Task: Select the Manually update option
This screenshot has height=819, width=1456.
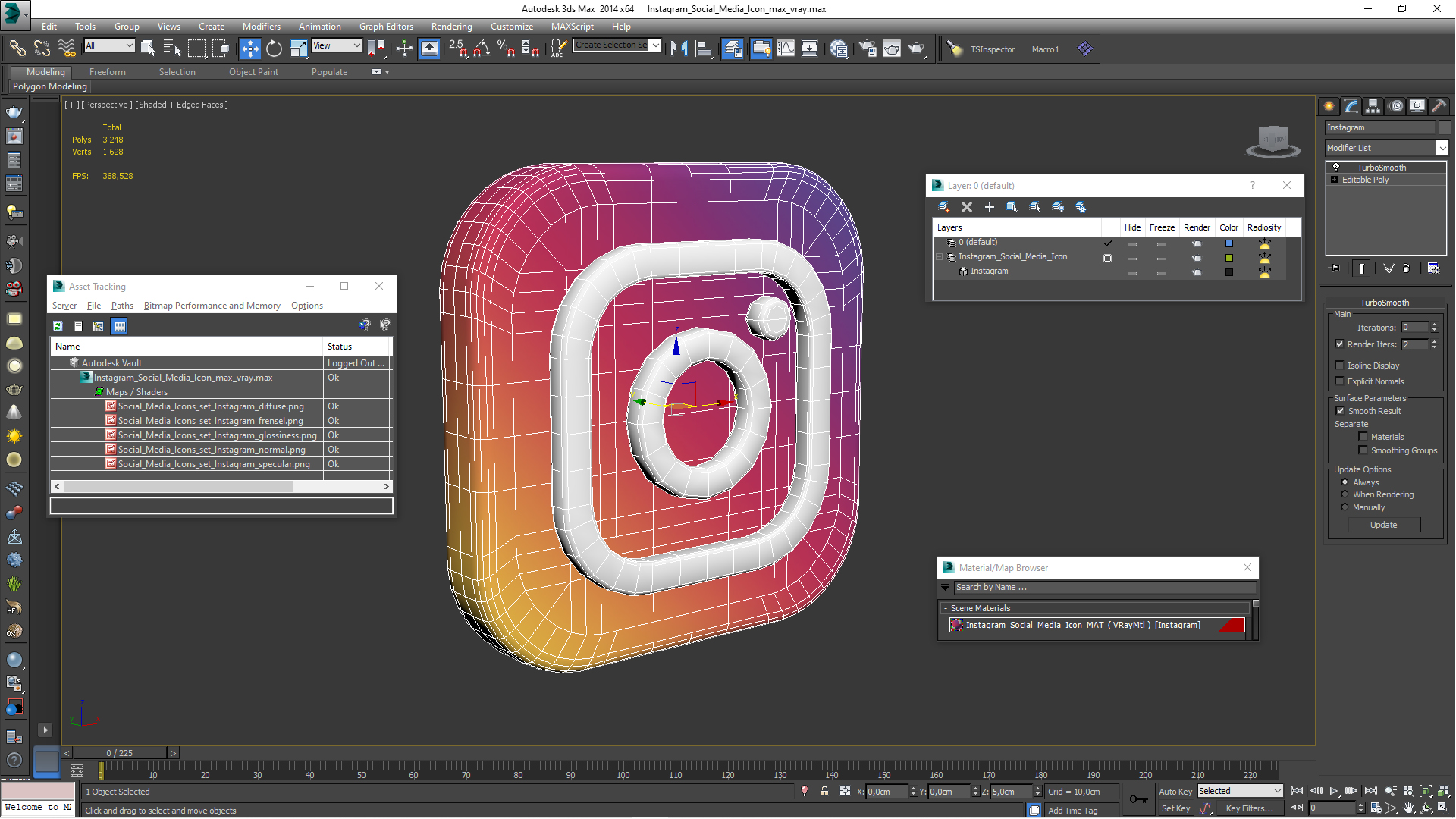Action: 1345,507
